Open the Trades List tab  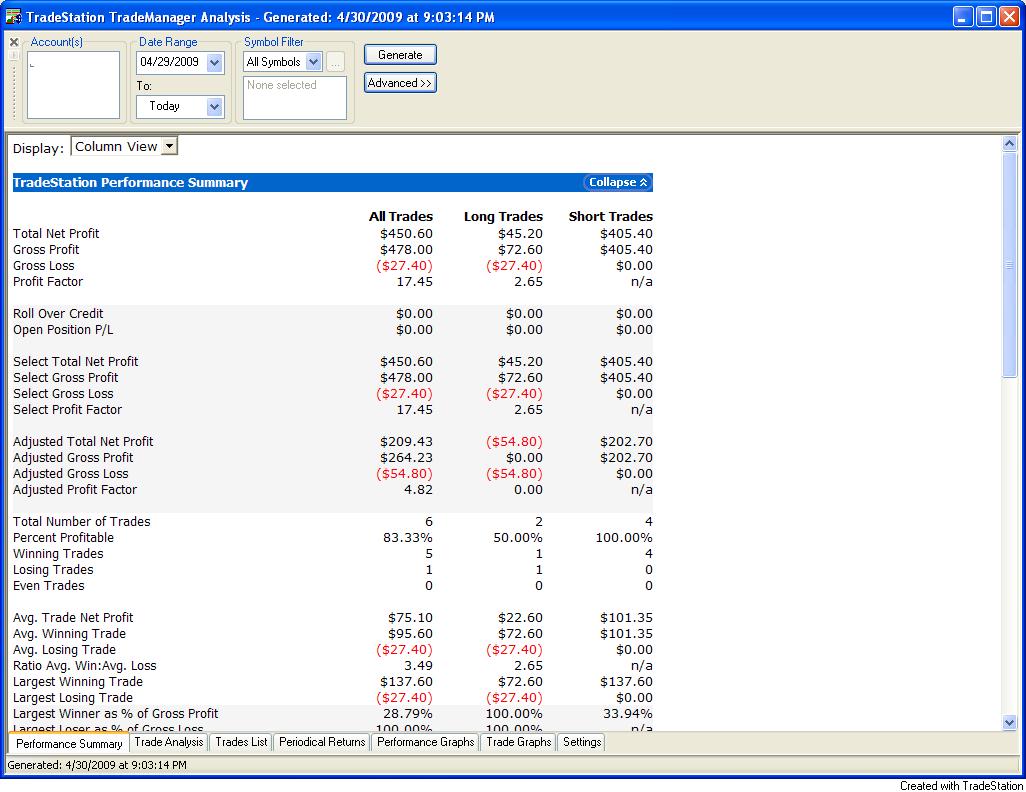tap(241, 742)
